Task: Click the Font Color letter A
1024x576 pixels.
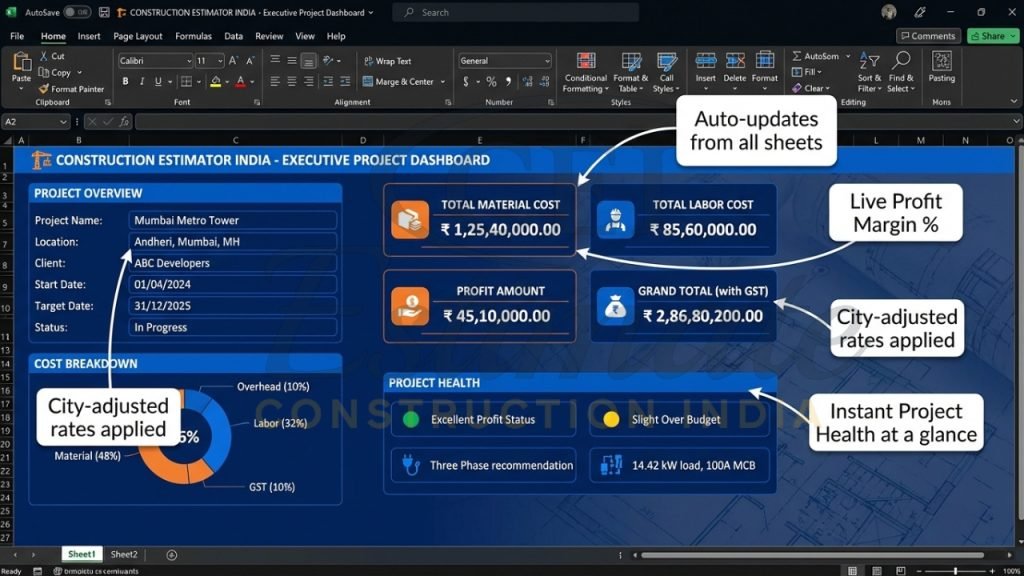Action: (x=240, y=82)
